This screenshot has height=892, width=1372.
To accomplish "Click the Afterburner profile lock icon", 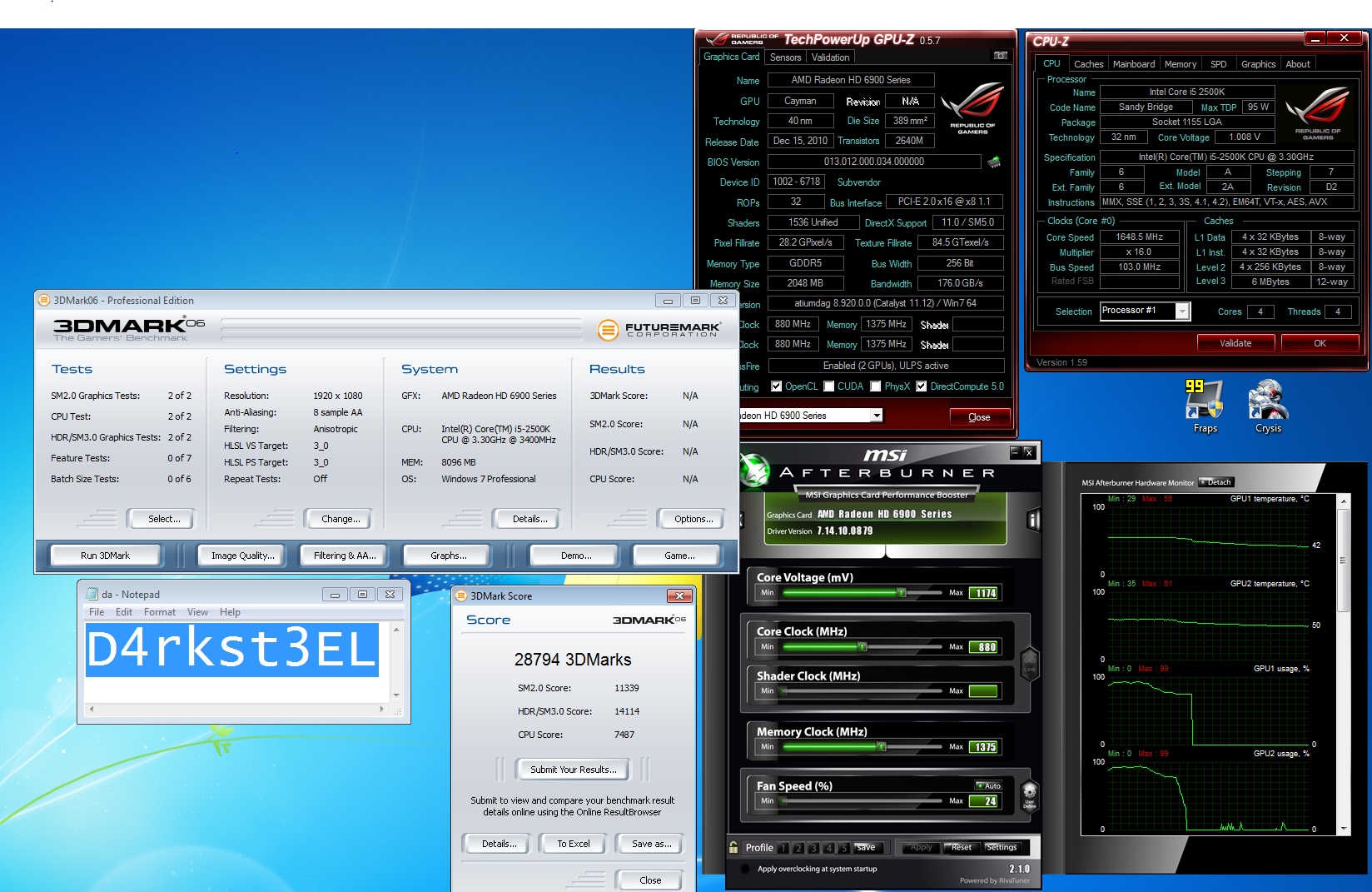I will tap(733, 847).
